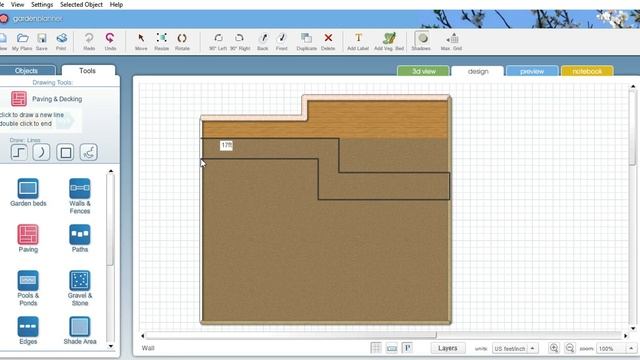Open the Paths category
The height and width of the screenshot is (360, 640).
80,235
